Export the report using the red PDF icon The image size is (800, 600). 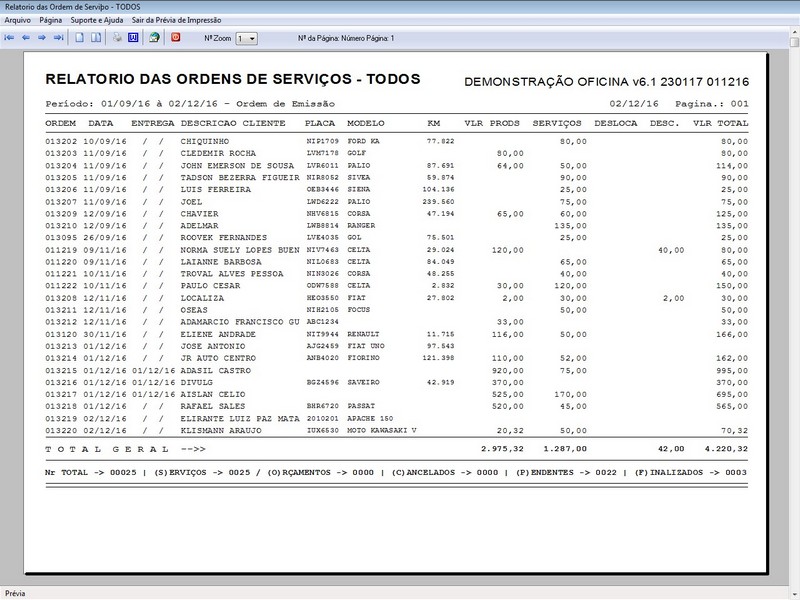click(x=174, y=37)
